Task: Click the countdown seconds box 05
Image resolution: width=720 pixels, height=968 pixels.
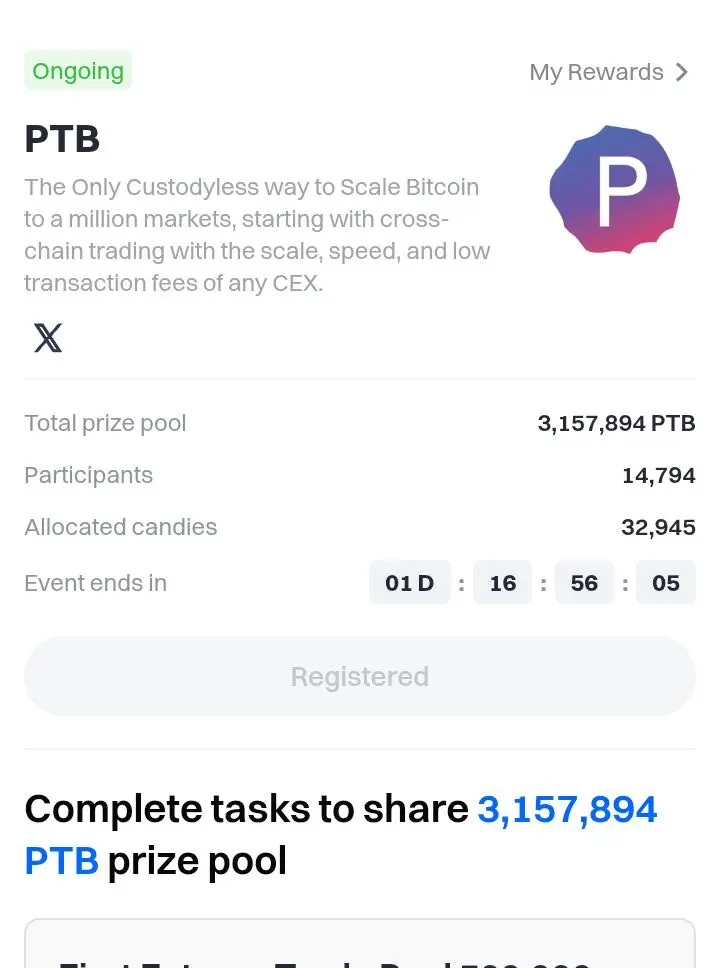Action: pyautogui.click(x=666, y=582)
